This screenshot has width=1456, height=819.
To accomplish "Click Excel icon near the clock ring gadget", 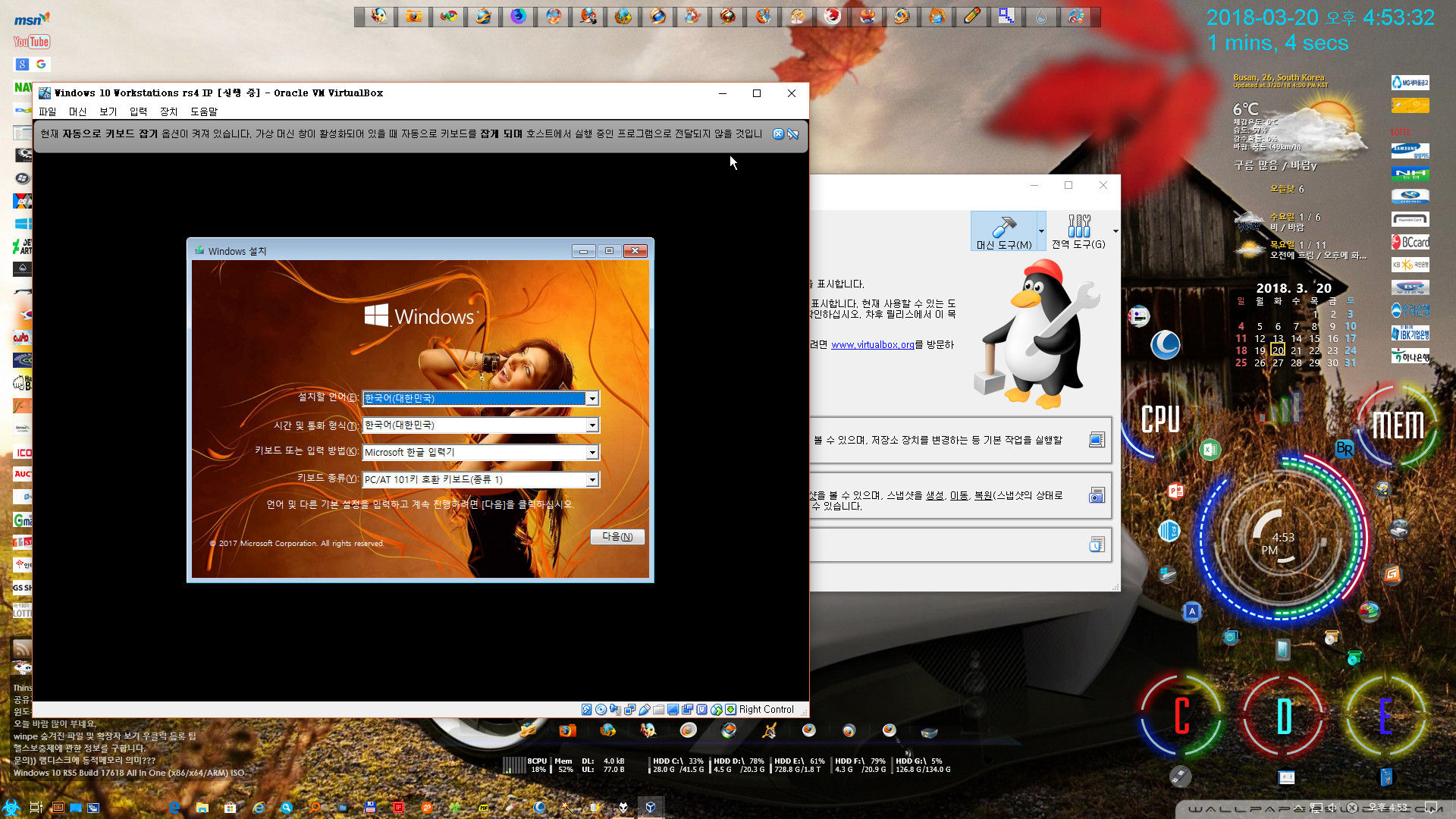I will coord(1210,450).
